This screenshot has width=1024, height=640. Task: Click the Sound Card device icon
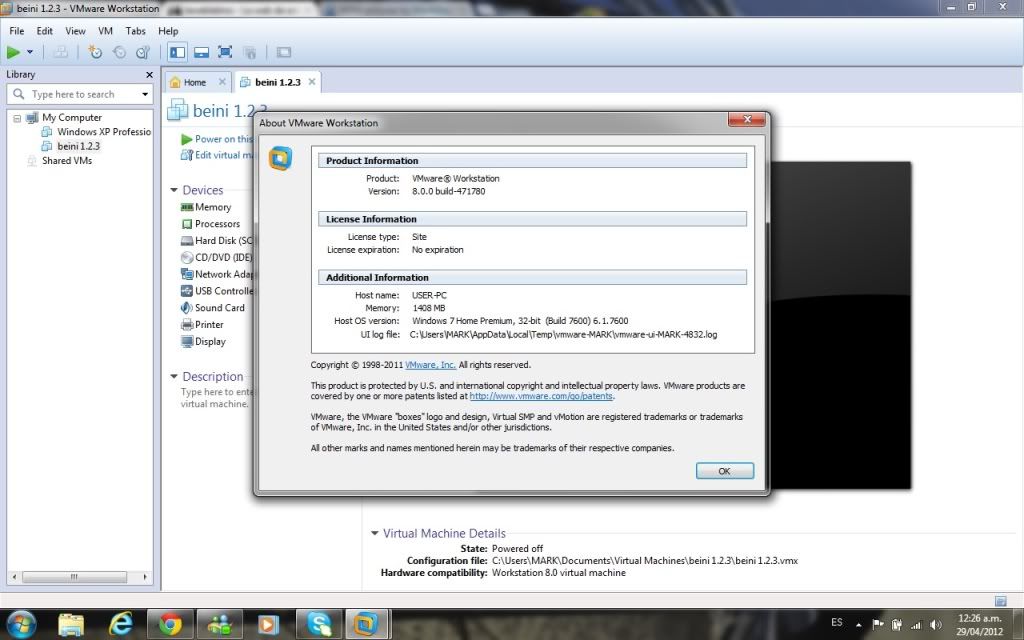pos(187,308)
